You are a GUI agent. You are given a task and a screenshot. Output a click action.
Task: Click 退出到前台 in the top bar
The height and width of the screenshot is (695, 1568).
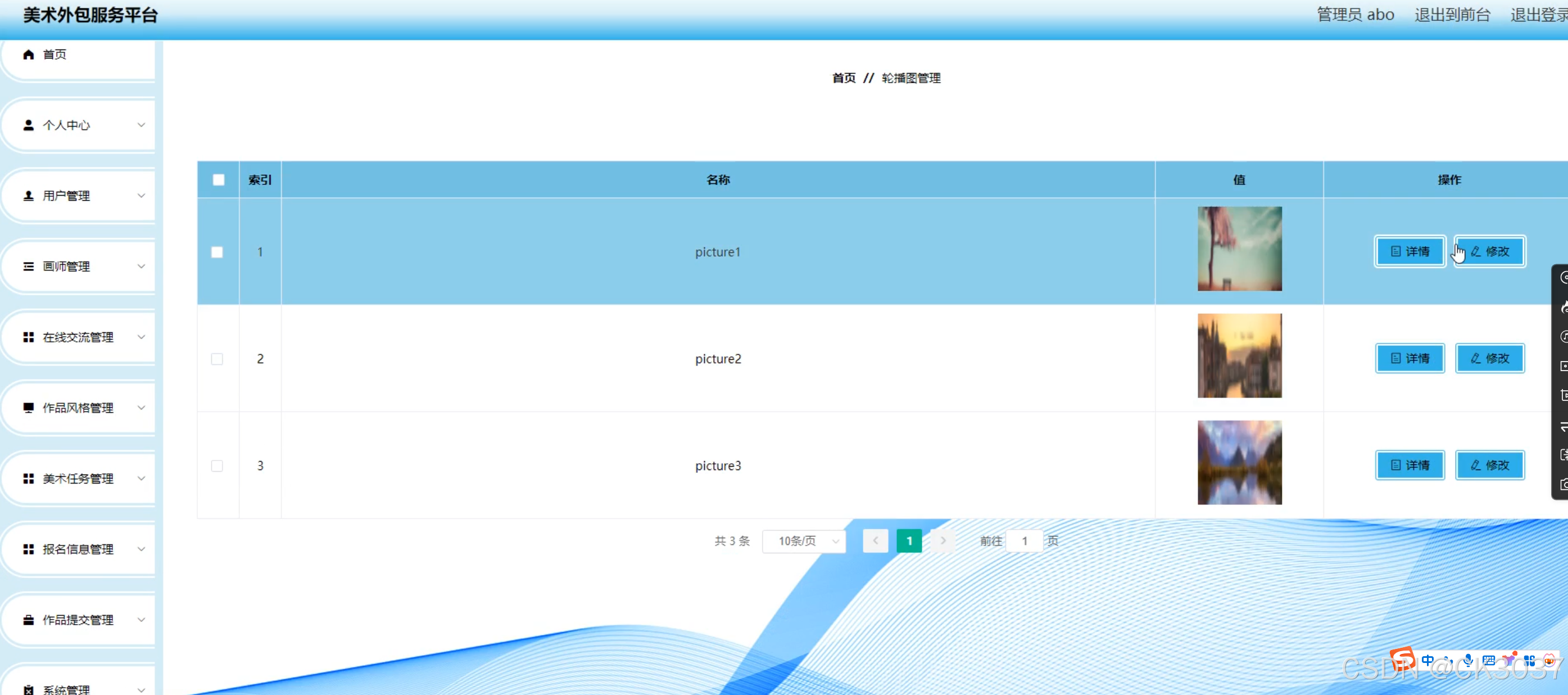(1452, 15)
